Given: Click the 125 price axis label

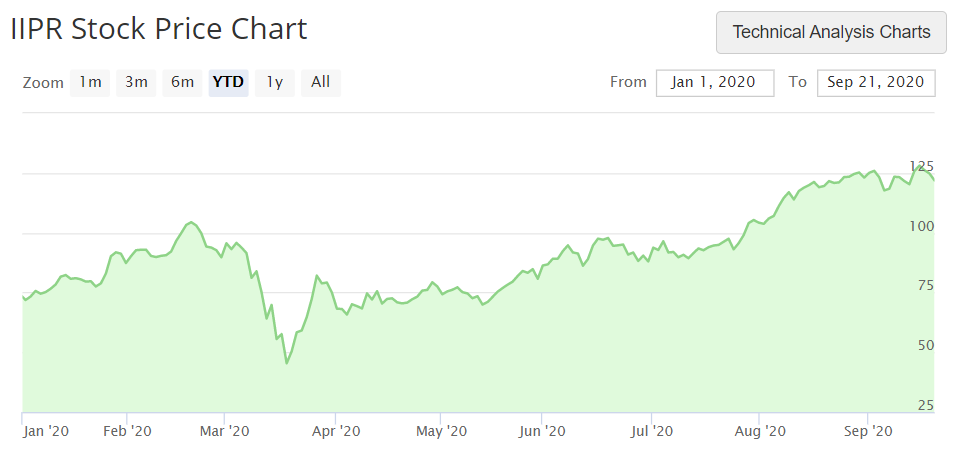Looking at the screenshot, I should pyautogui.click(x=921, y=166).
